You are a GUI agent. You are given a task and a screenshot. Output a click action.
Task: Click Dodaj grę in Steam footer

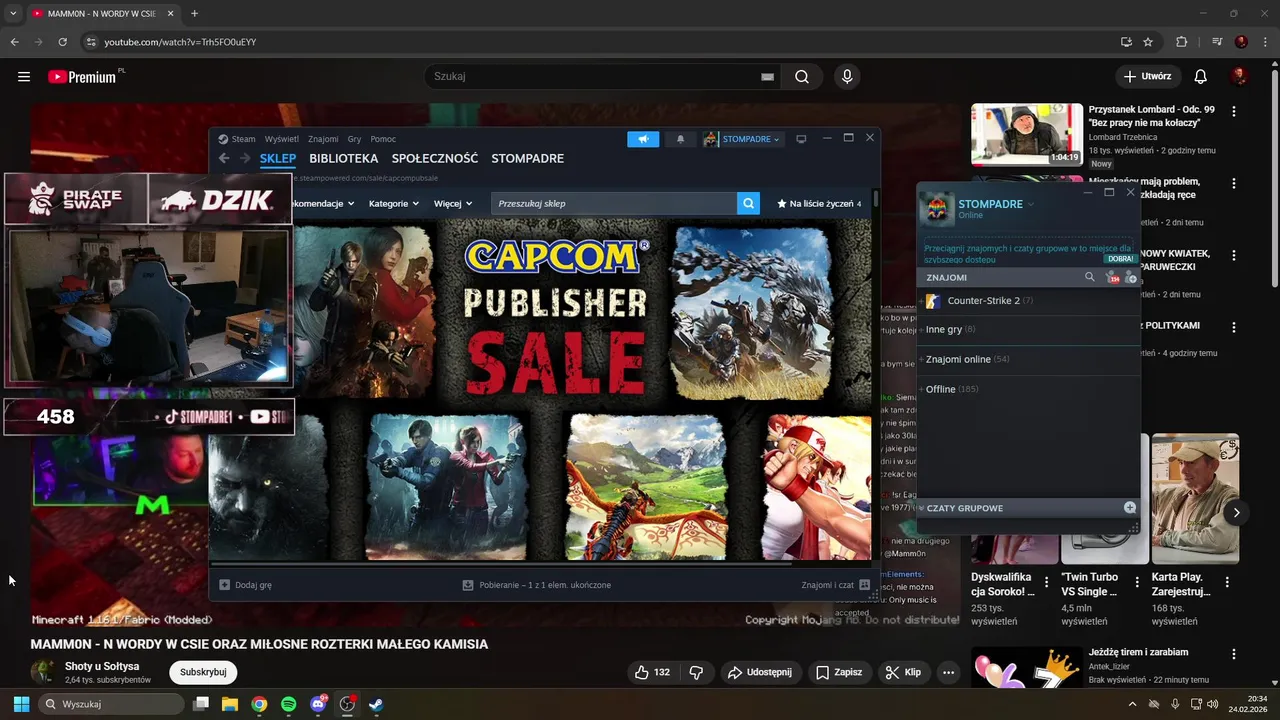coord(246,585)
